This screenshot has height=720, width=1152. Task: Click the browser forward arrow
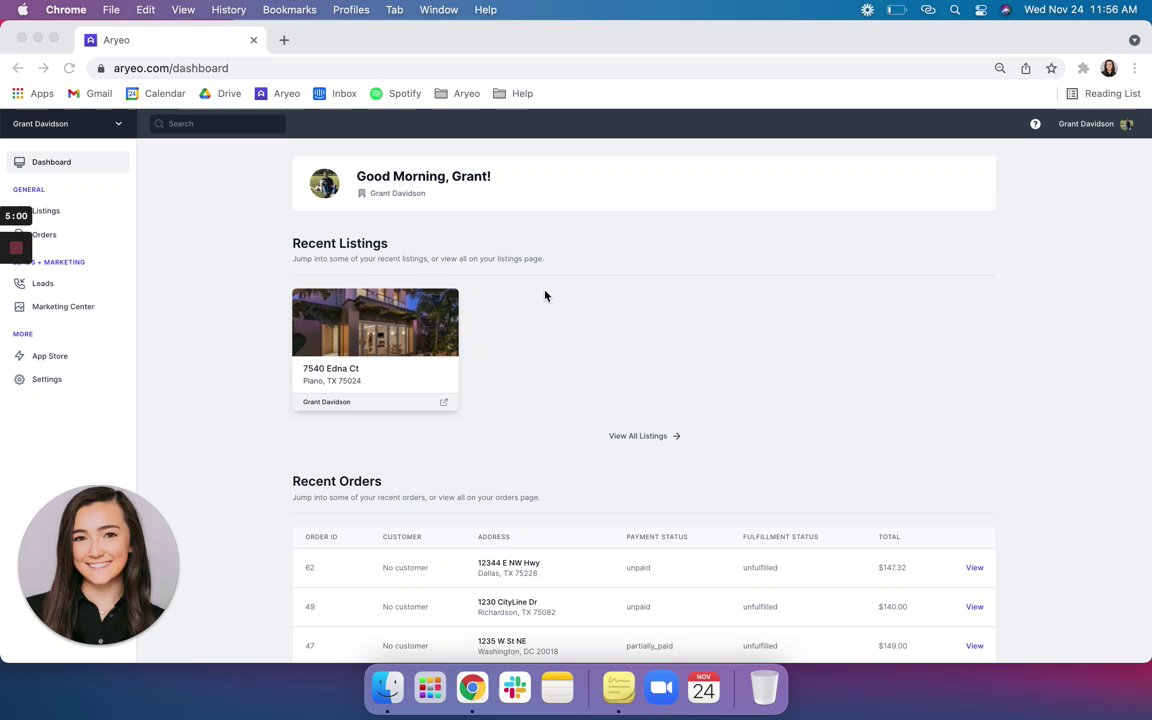(x=43, y=68)
